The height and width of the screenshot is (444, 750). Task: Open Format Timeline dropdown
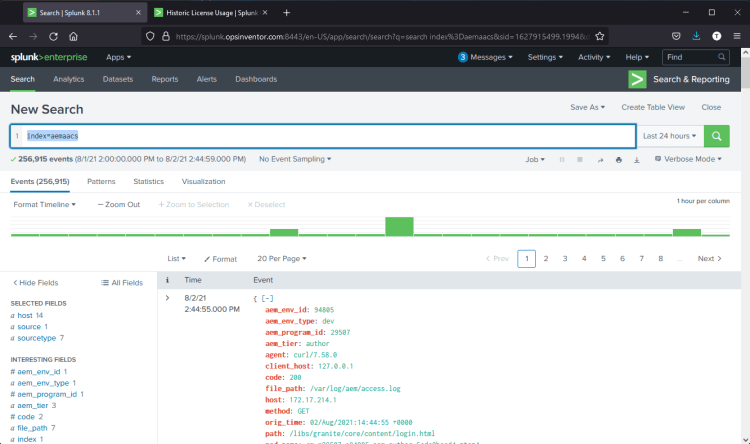point(44,204)
